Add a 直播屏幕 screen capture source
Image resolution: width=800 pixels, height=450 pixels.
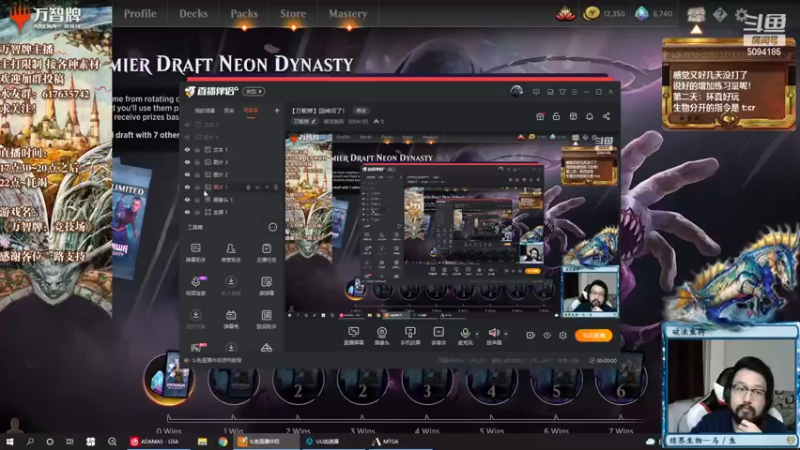tap(353, 336)
